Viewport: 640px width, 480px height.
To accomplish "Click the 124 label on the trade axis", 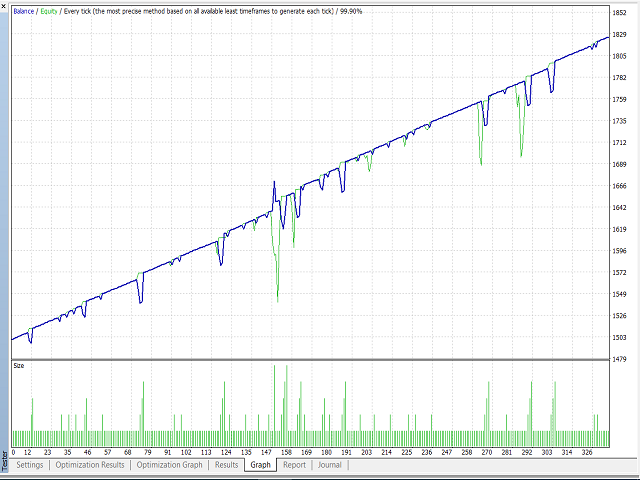I will (226, 452).
